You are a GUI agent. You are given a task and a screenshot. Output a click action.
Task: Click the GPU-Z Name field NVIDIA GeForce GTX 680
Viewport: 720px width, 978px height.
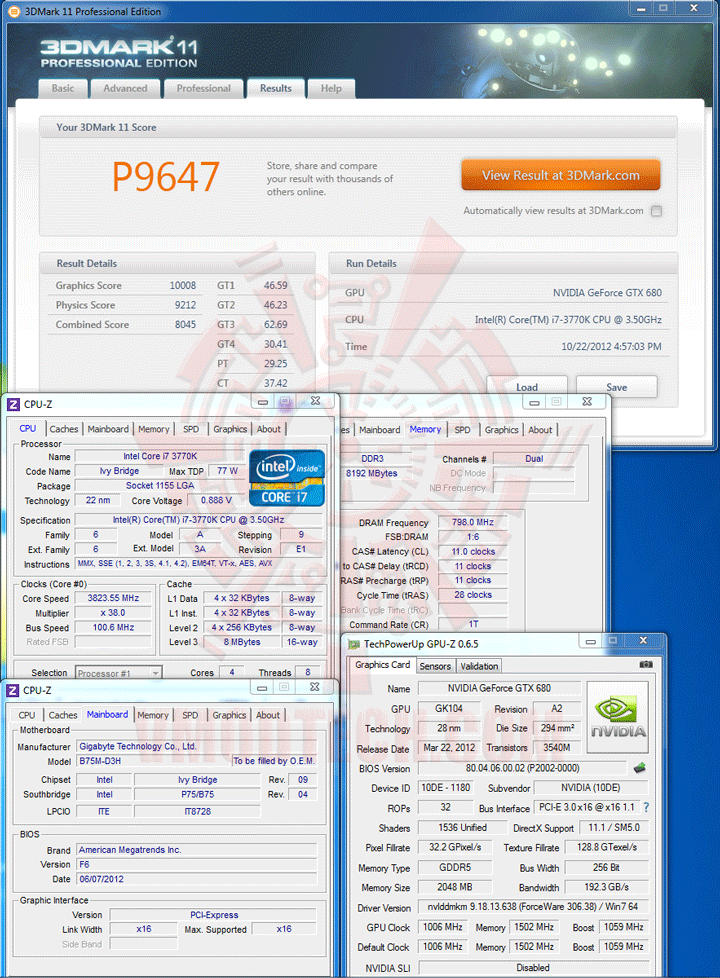(499, 688)
